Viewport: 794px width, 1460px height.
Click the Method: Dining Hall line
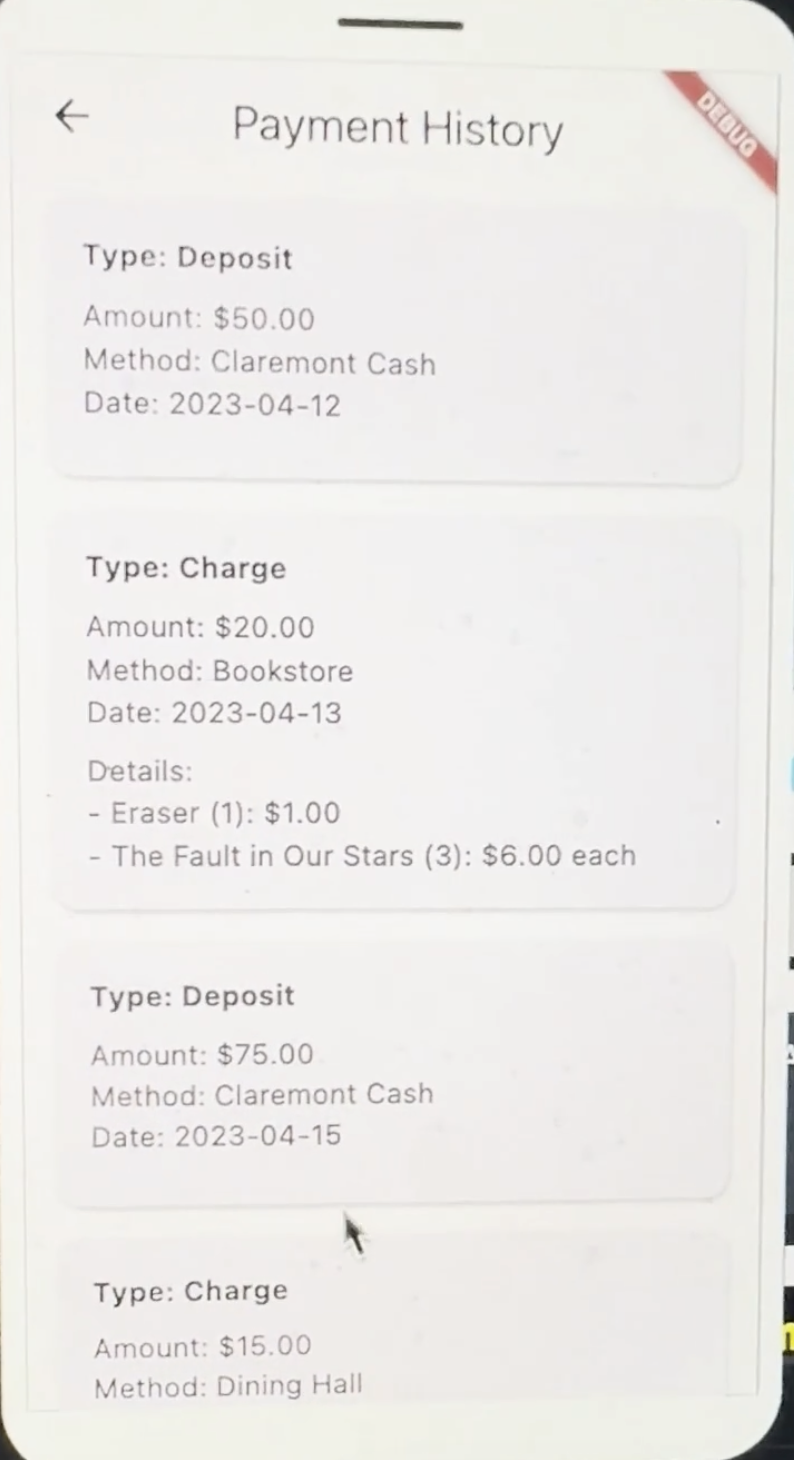228,1386
